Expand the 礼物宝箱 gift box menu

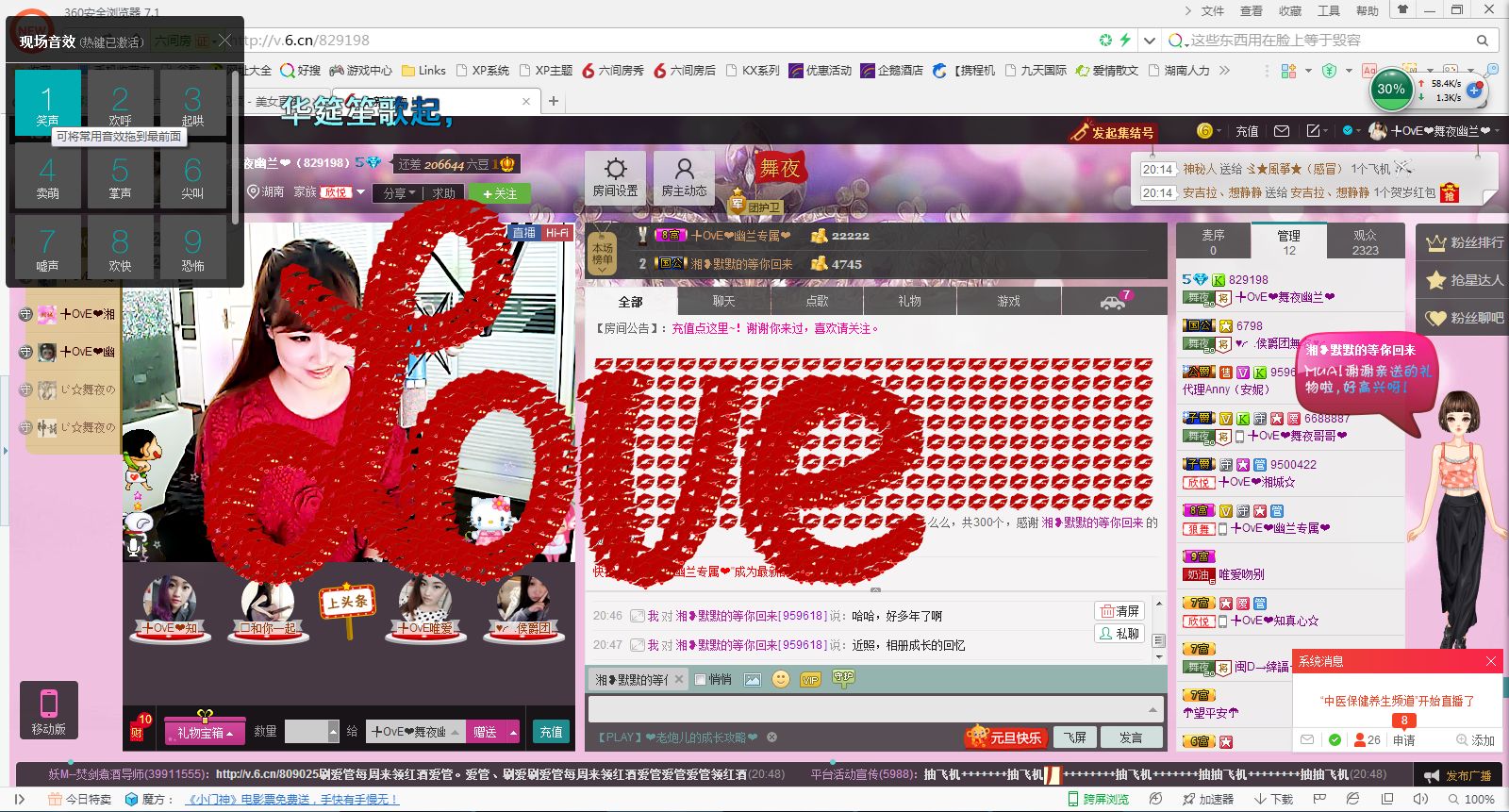click(205, 732)
